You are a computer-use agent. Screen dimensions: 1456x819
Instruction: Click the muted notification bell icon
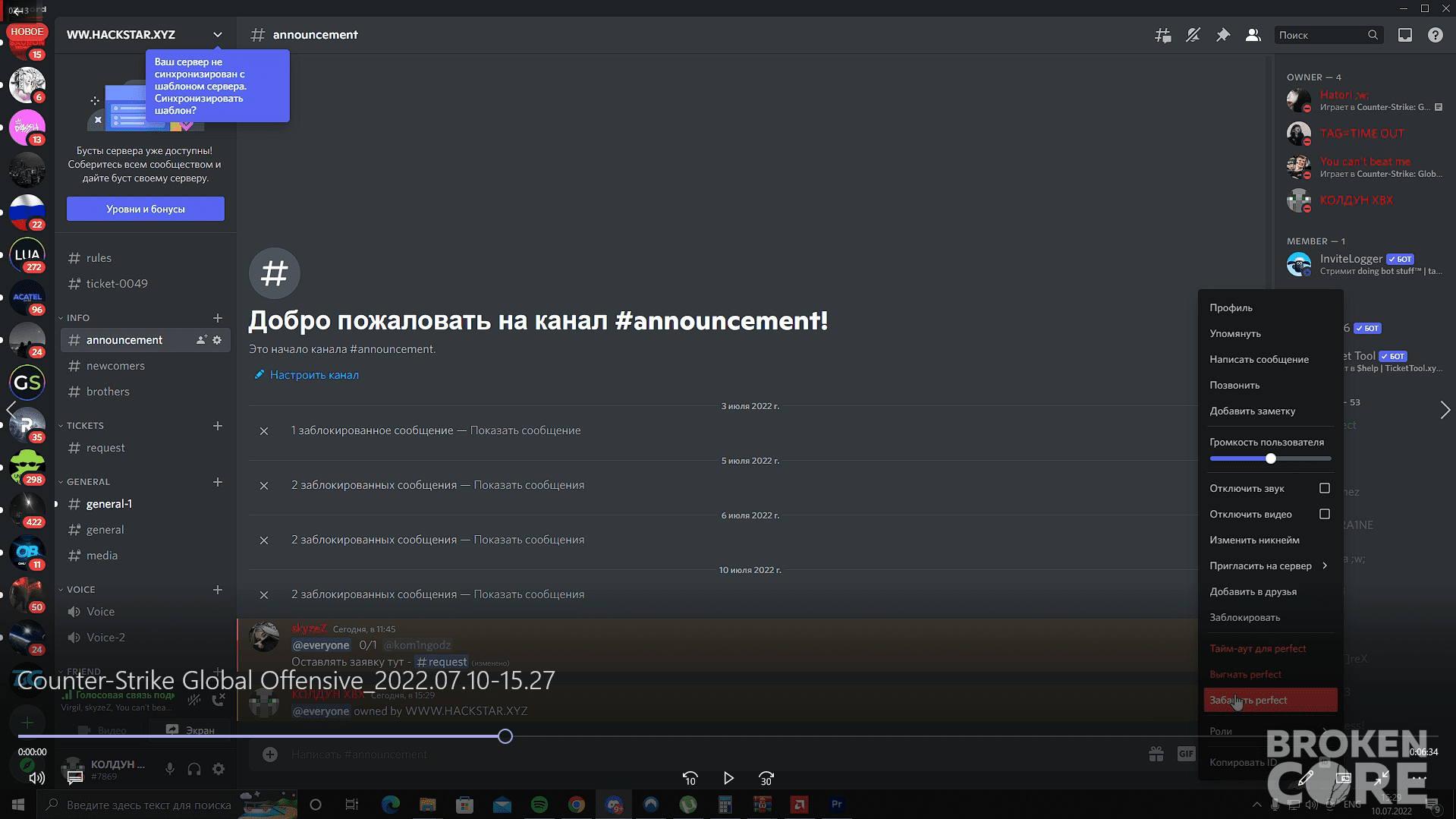[1193, 35]
